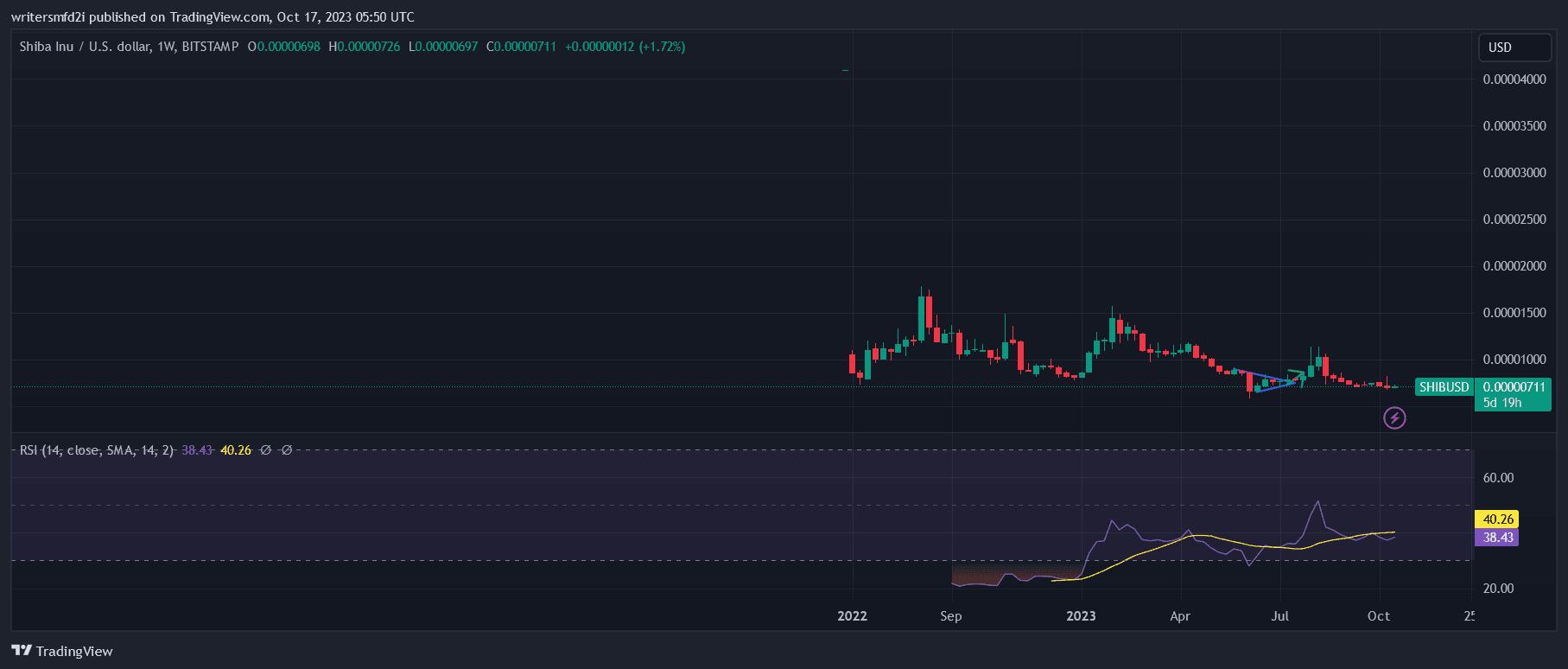The height and width of the screenshot is (669, 1568).
Task: Click the RSI indicator legend title
Action: pyautogui.click(x=96, y=450)
